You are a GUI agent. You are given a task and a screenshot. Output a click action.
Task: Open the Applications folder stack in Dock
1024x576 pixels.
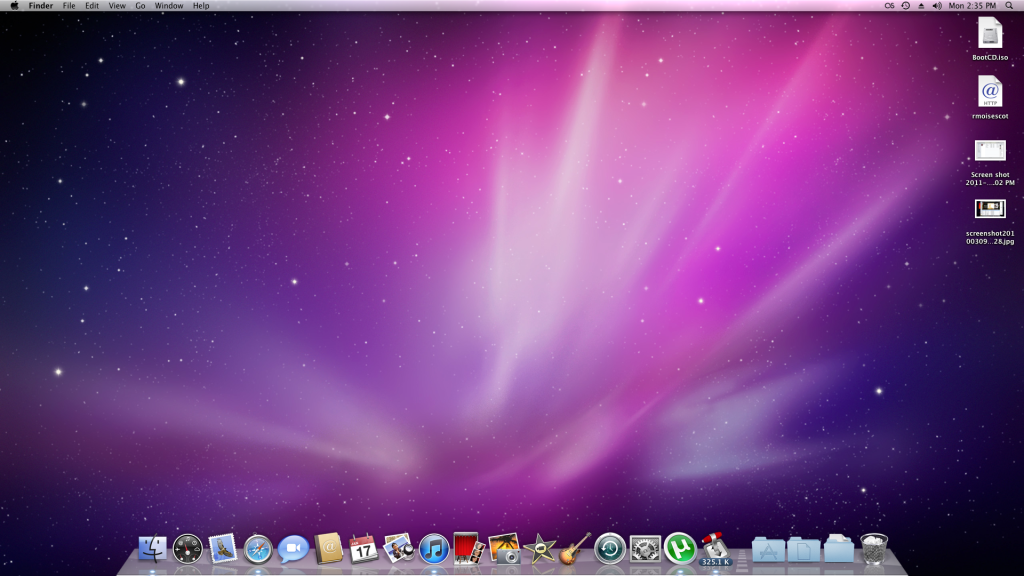[769, 550]
